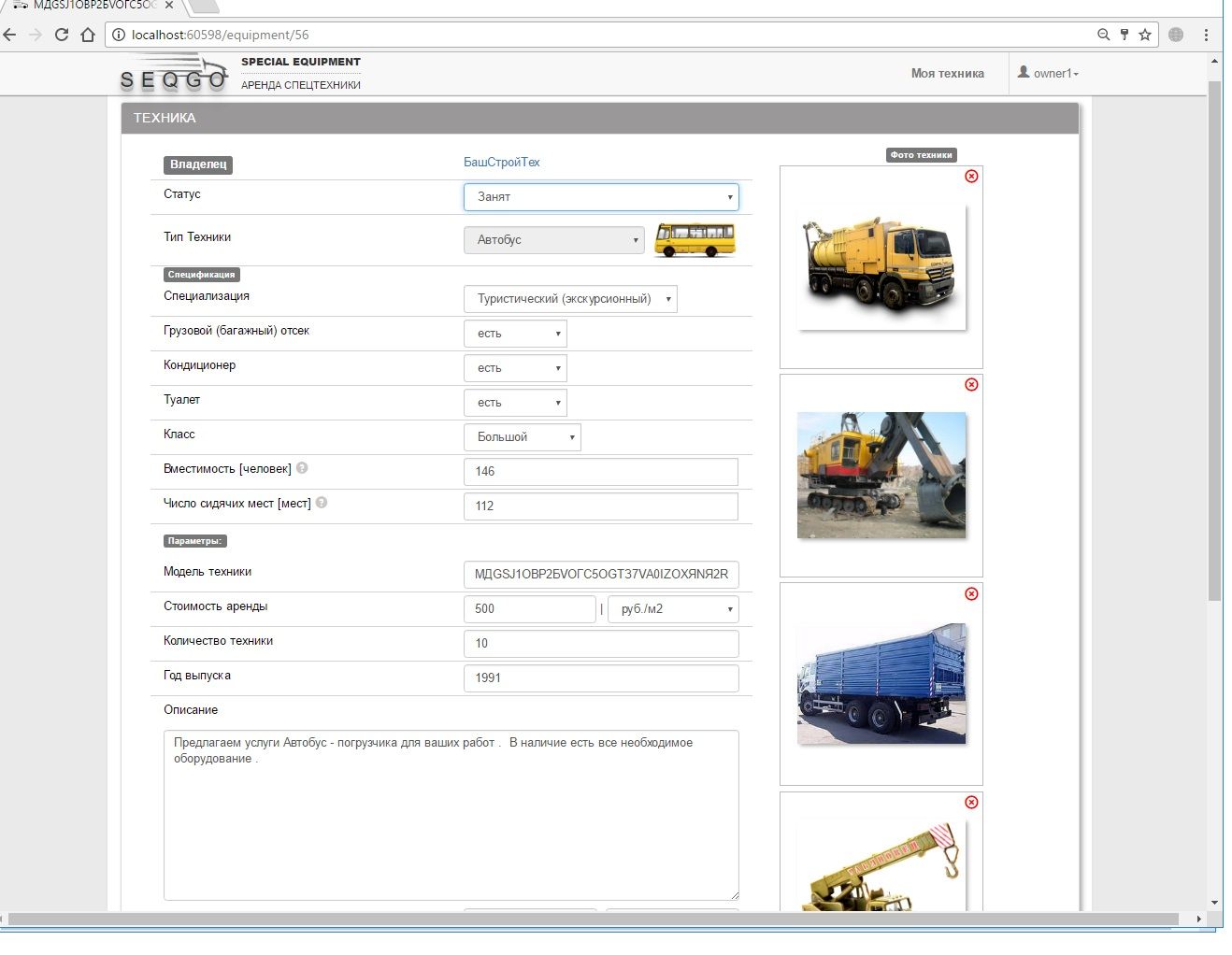Viewport: 1232px width, 955px height.
Task: Open Класс dropdown showing Большой
Action: click(x=522, y=437)
